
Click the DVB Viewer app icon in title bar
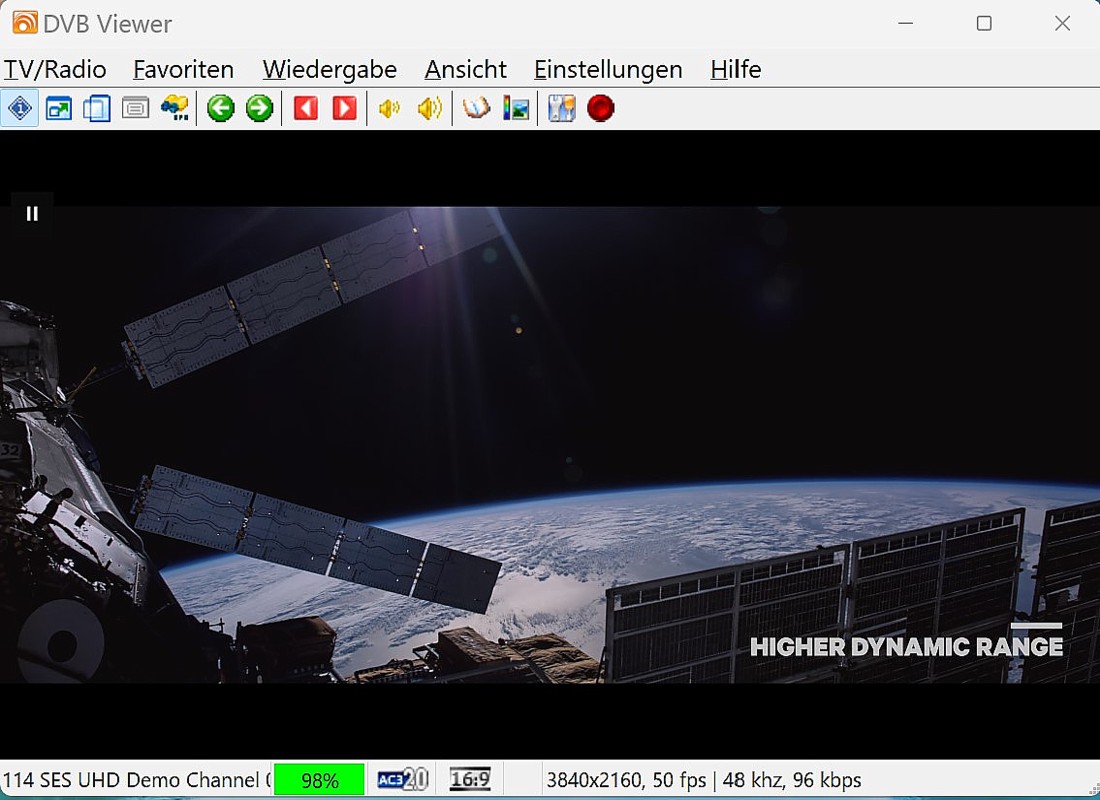tap(25, 23)
